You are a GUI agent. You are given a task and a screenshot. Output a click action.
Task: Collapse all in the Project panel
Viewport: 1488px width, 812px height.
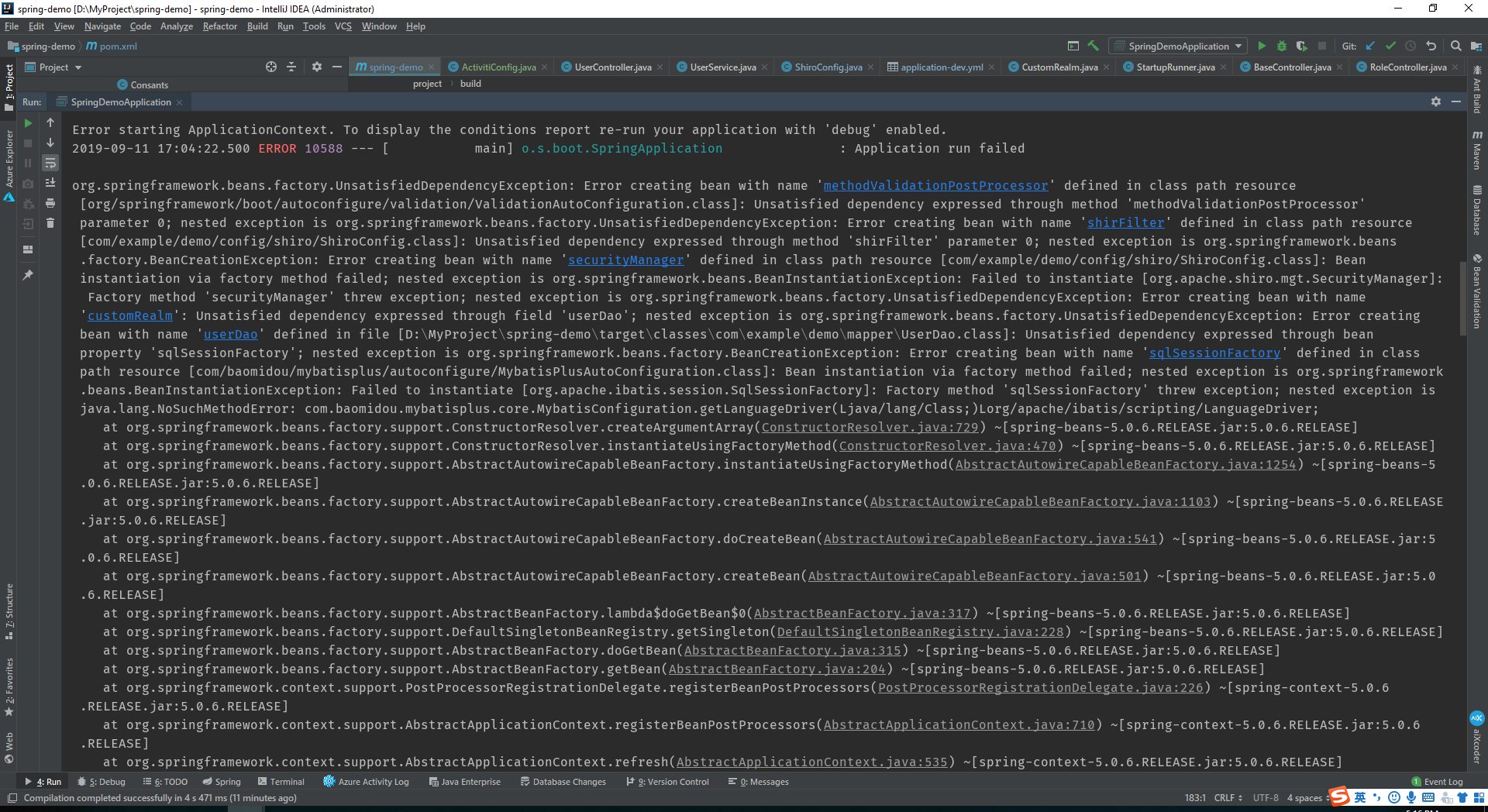(x=291, y=67)
